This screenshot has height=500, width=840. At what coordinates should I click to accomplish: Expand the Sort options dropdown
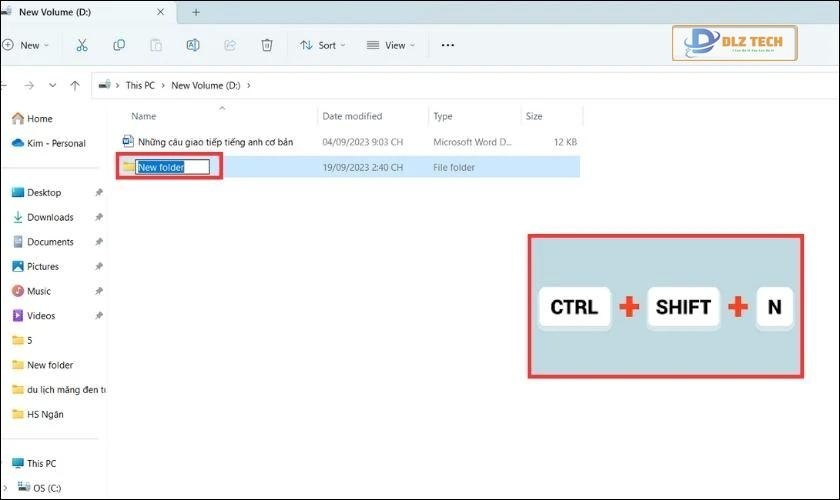point(322,45)
